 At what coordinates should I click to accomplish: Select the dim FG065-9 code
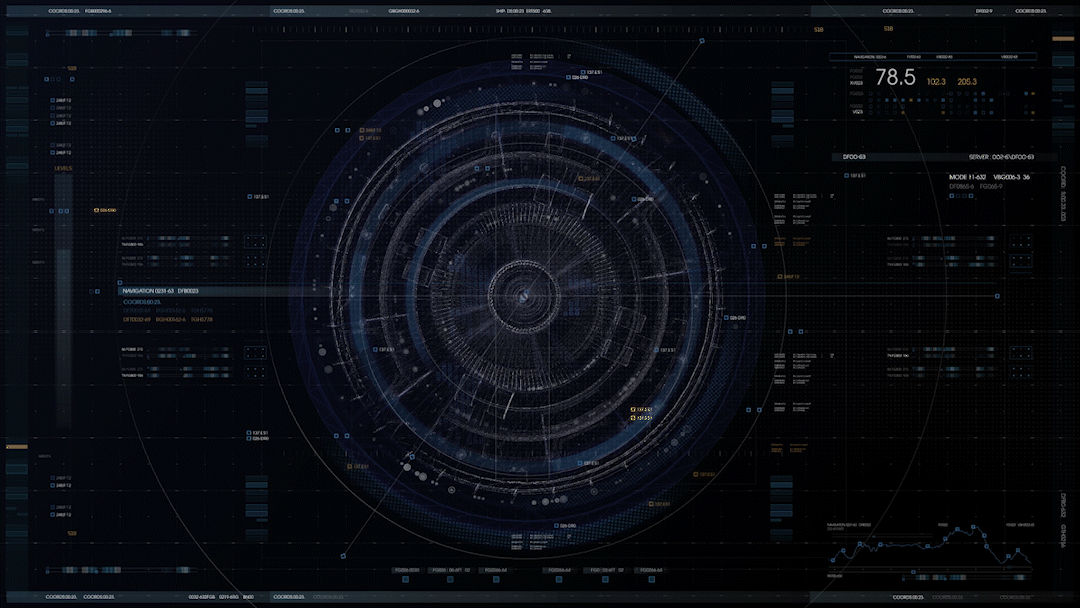point(991,187)
